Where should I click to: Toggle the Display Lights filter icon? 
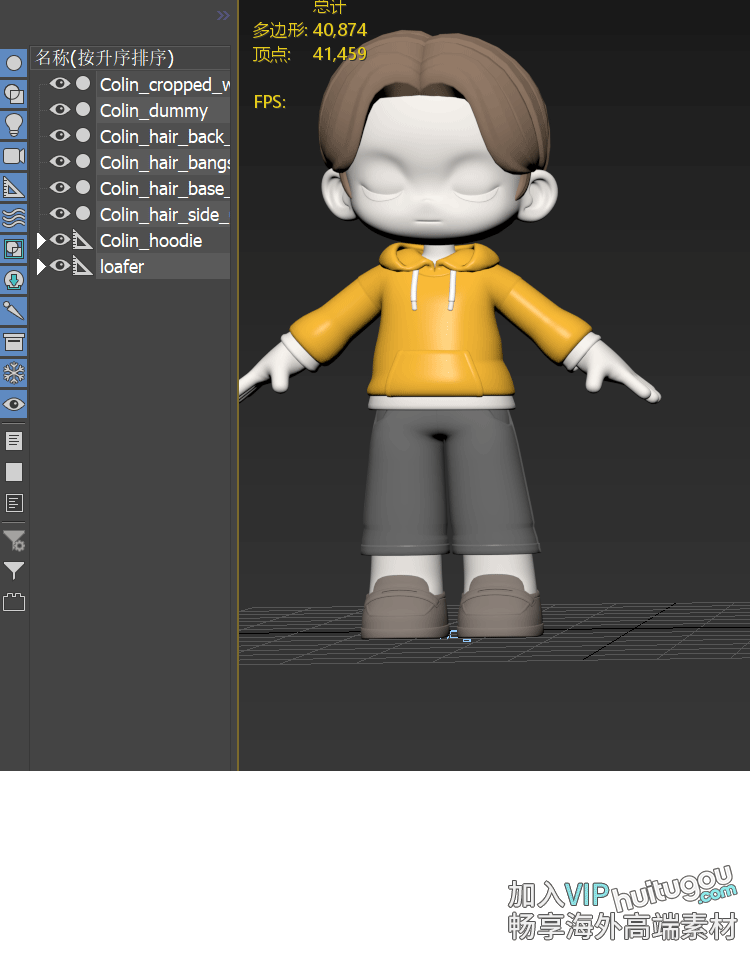click(x=14, y=124)
